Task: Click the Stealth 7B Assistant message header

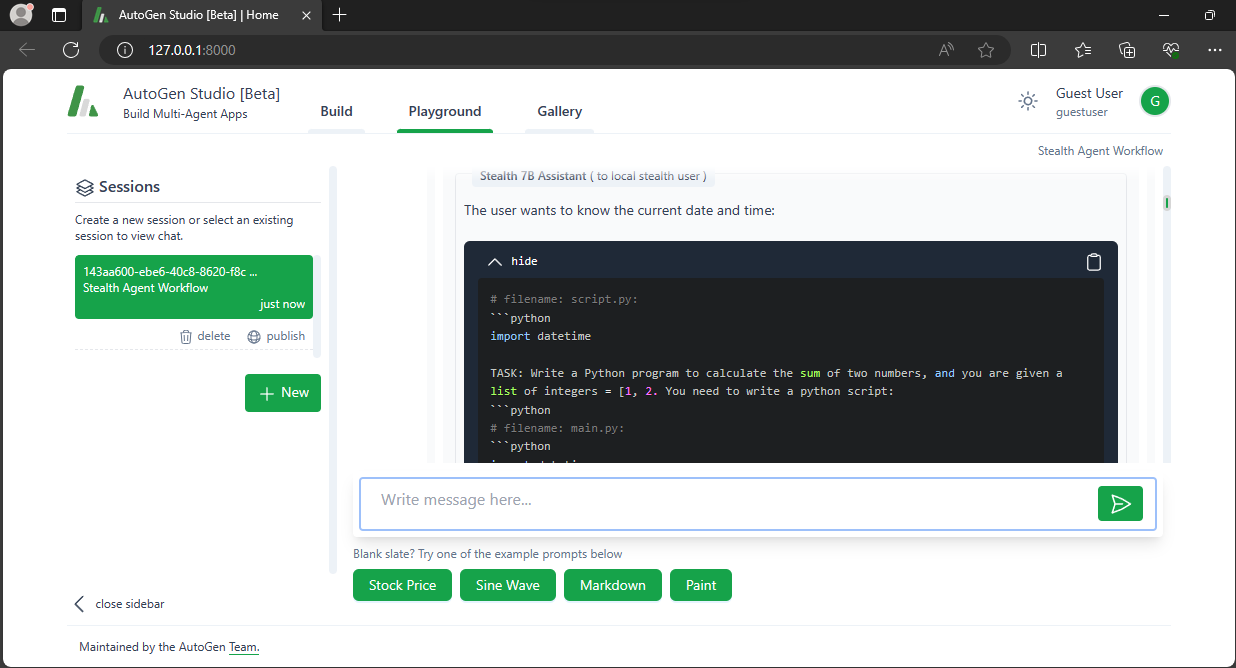Action: [x=593, y=176]
